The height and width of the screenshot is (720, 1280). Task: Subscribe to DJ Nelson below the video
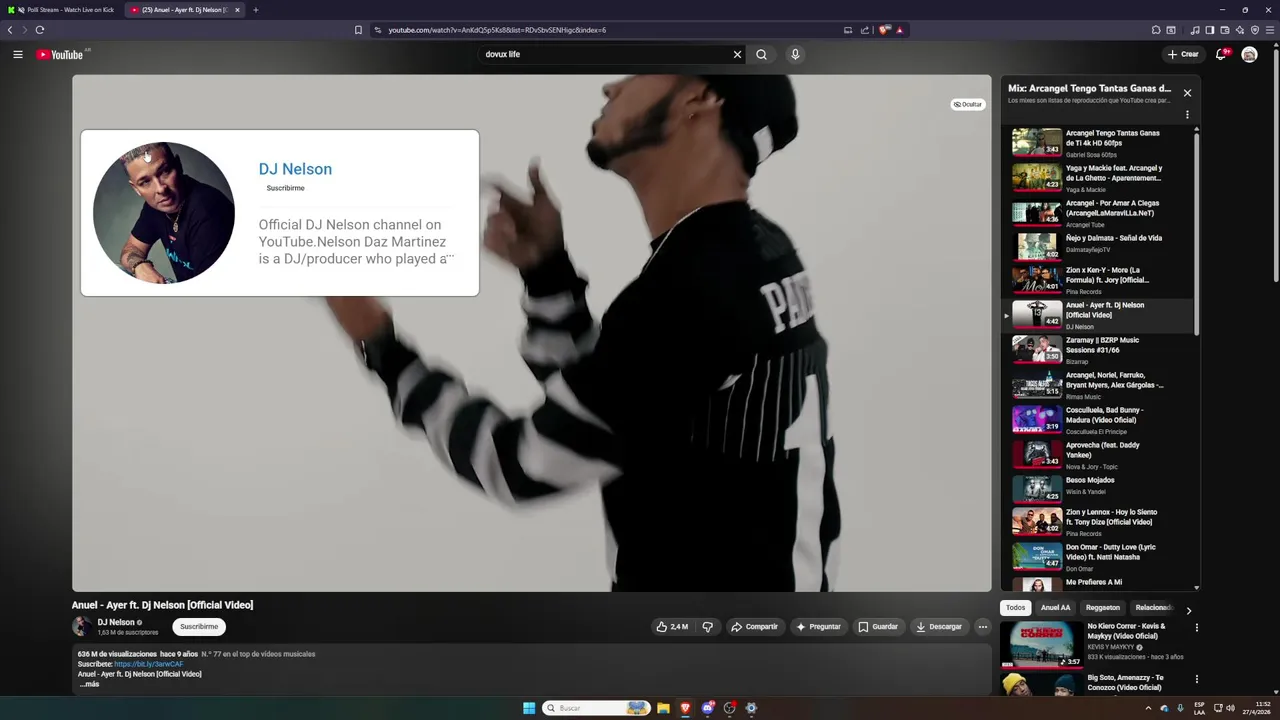pyautogui.click(x=199, y=627)
